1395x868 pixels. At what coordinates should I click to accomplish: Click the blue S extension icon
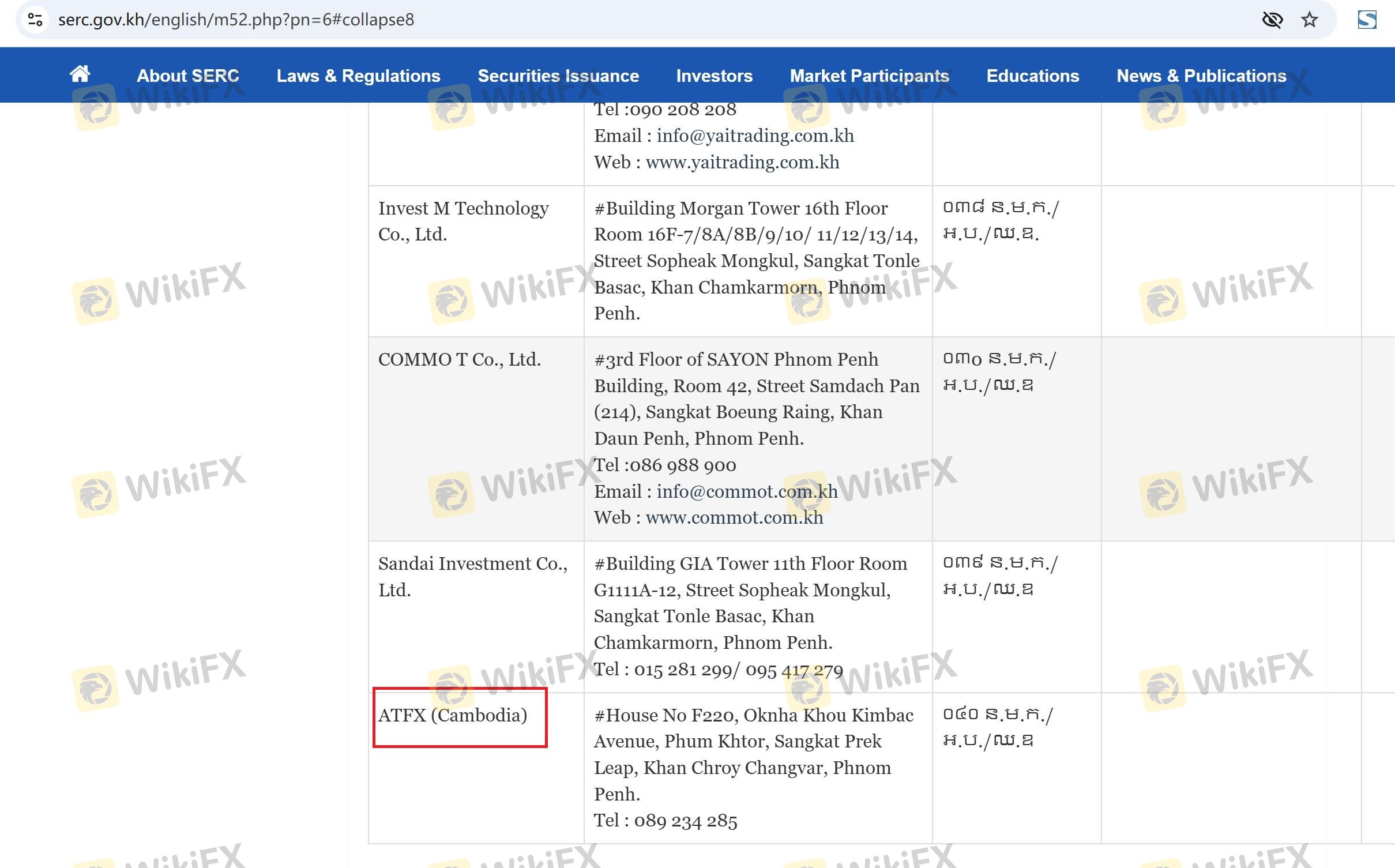point(1367,20)
